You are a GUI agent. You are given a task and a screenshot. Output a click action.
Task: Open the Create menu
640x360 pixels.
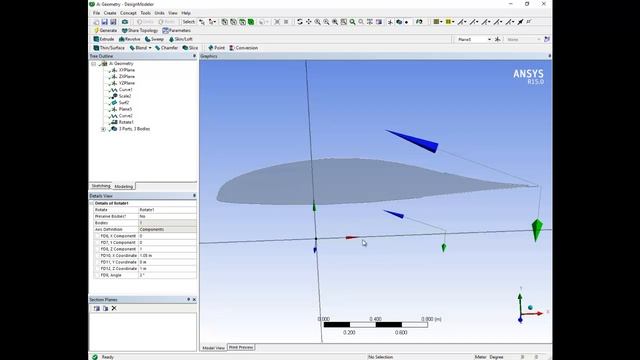[110, 13]
